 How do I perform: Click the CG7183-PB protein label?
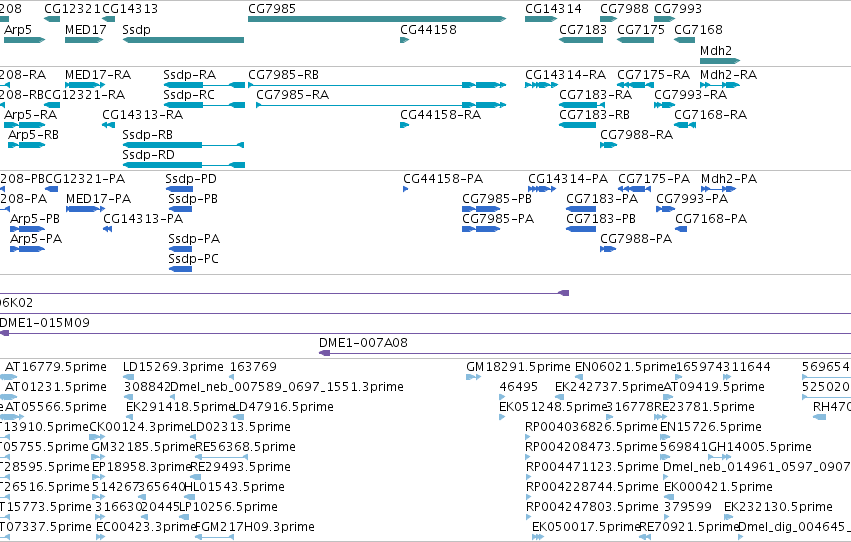click(601, 219)
